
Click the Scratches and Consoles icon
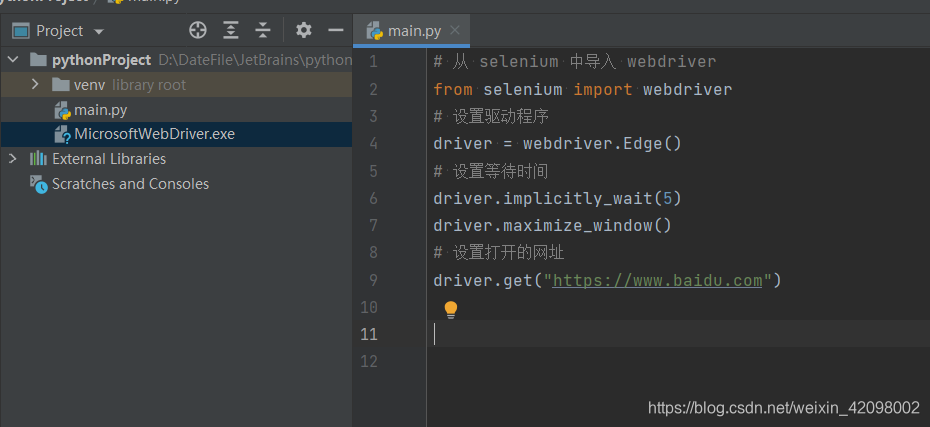[38, 184]
